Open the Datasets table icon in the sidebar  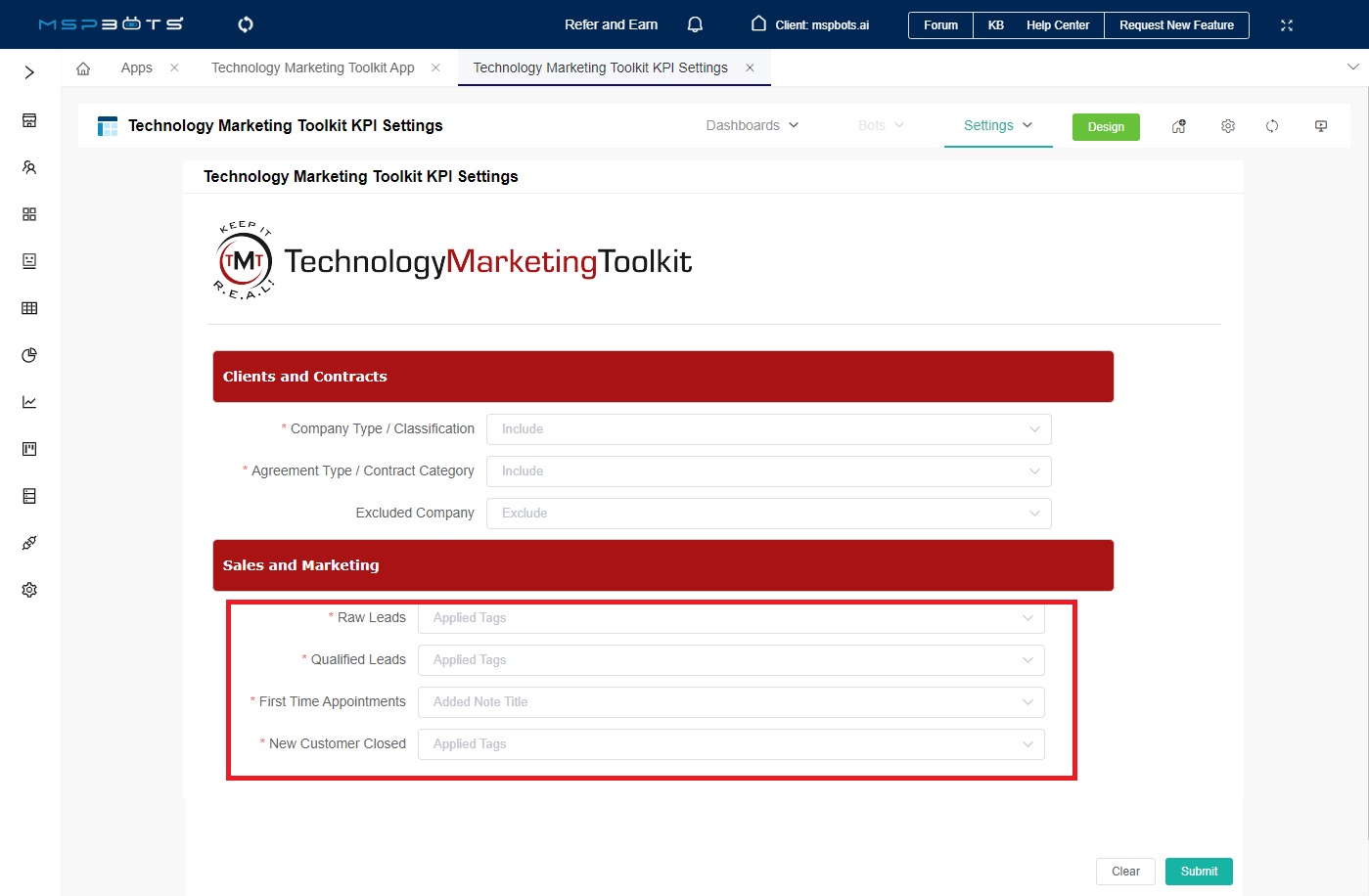tap(28, 308)
